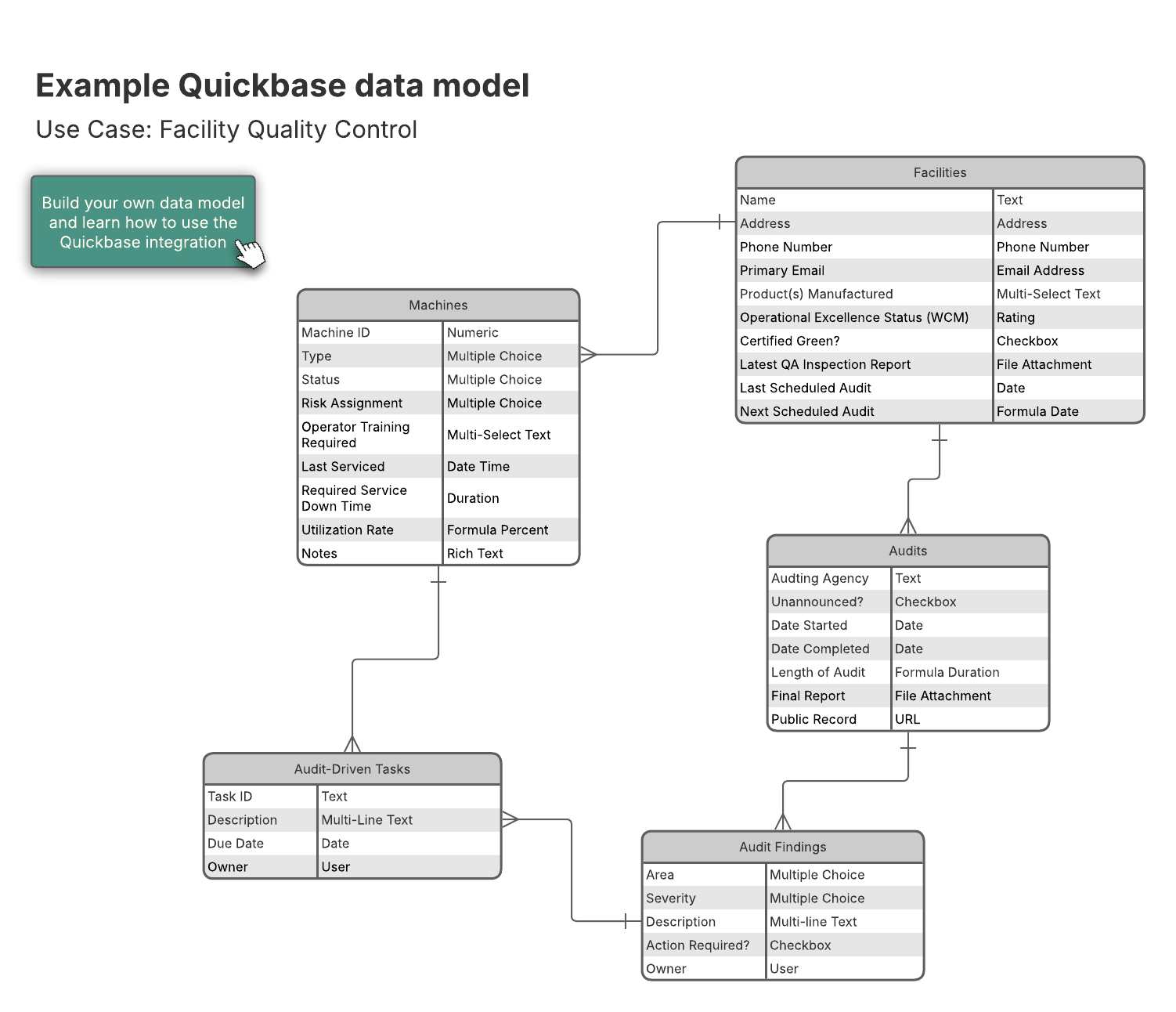
Task: Select the Audit Findings table header
Action: coord(782,847)
